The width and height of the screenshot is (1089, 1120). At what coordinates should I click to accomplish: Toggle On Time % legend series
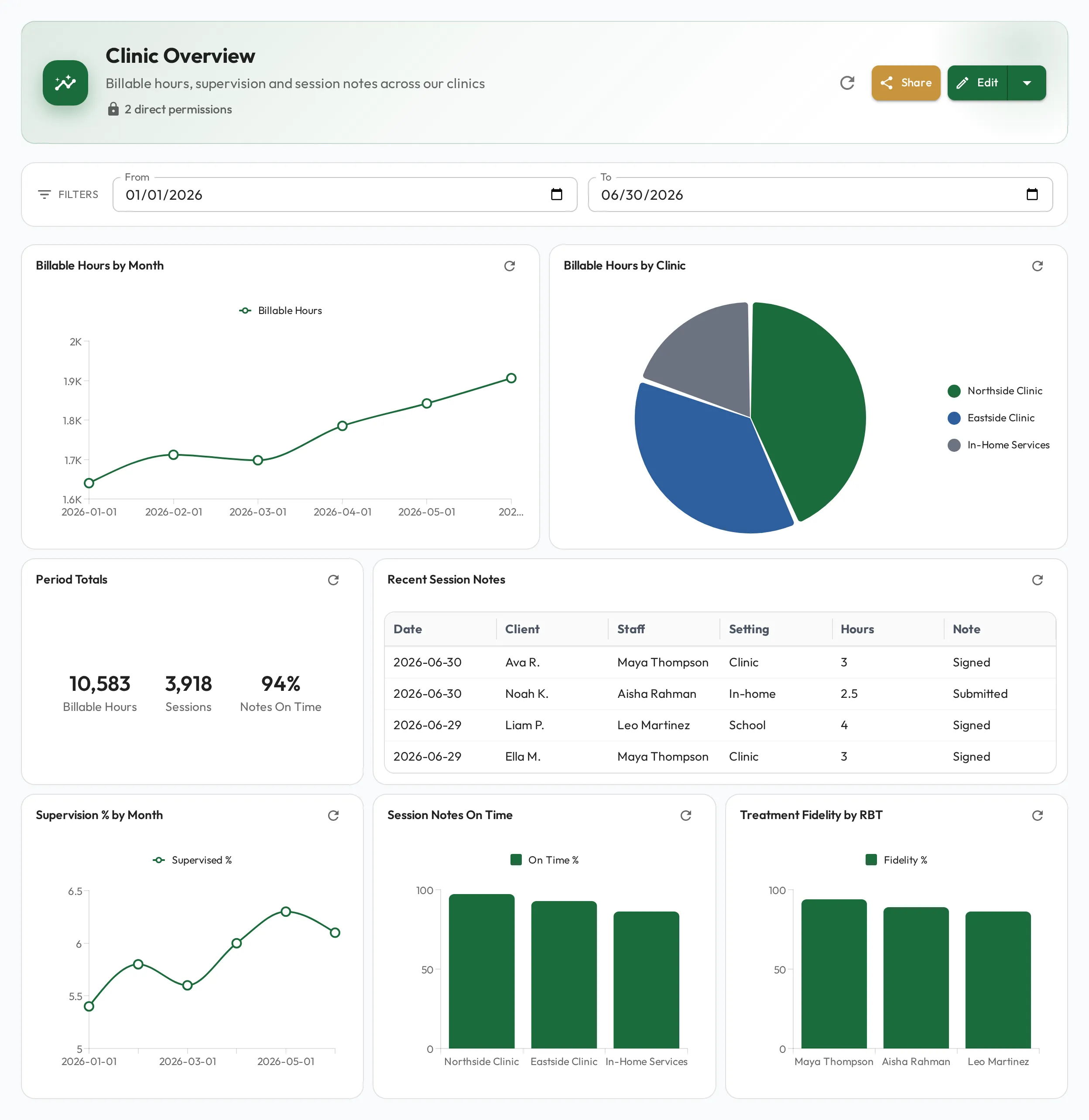tap(544, 860)
